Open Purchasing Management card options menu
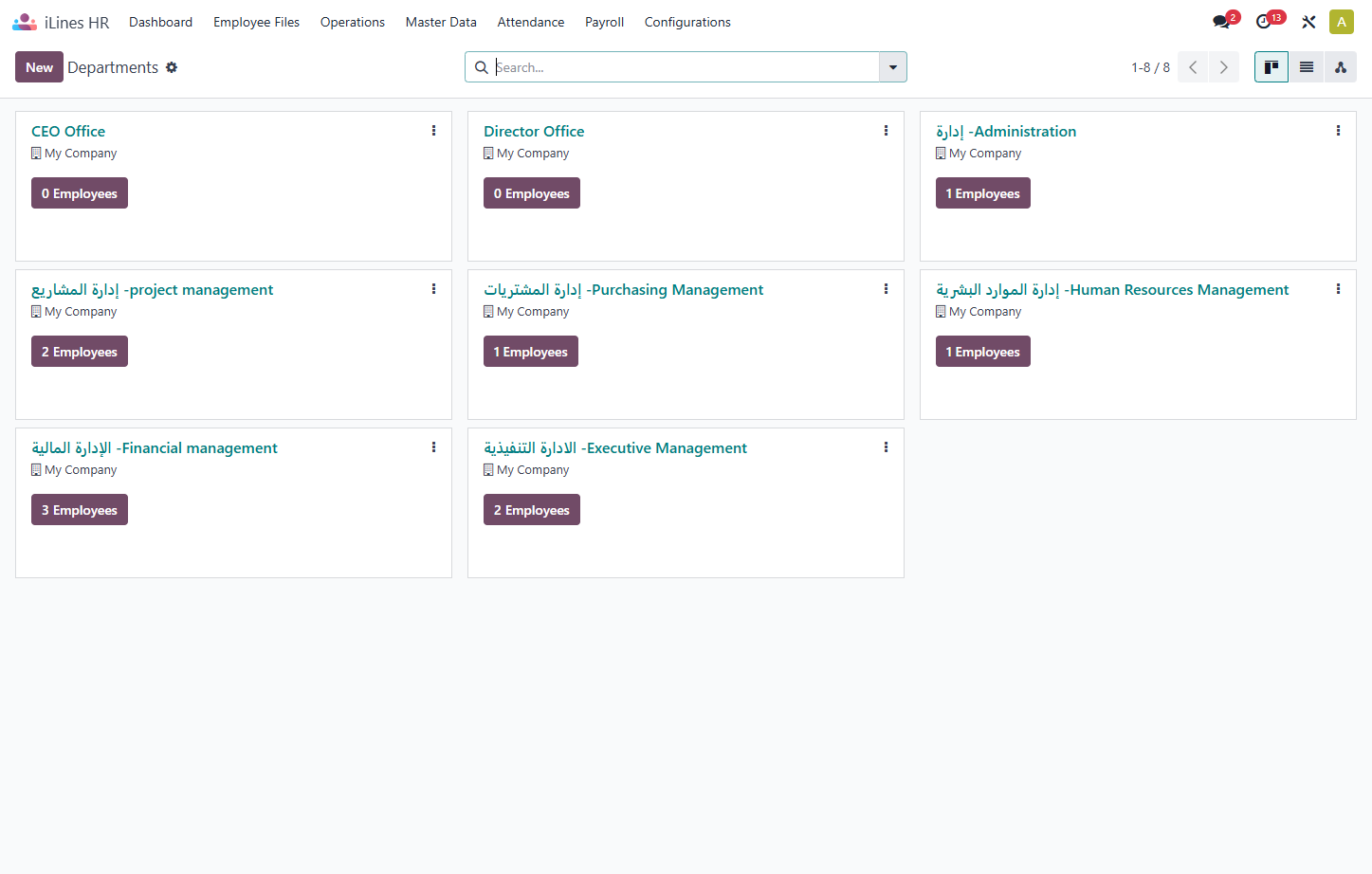Image resolution: width=1372 pixels, height=874 pixels. point(887,289)
